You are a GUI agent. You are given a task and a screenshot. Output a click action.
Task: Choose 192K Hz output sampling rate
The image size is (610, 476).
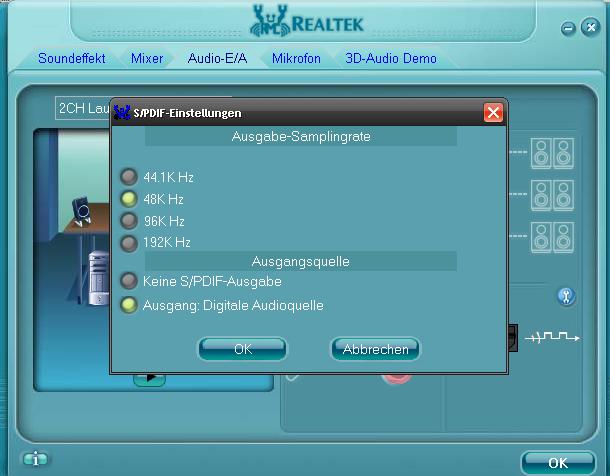point(129,243)
